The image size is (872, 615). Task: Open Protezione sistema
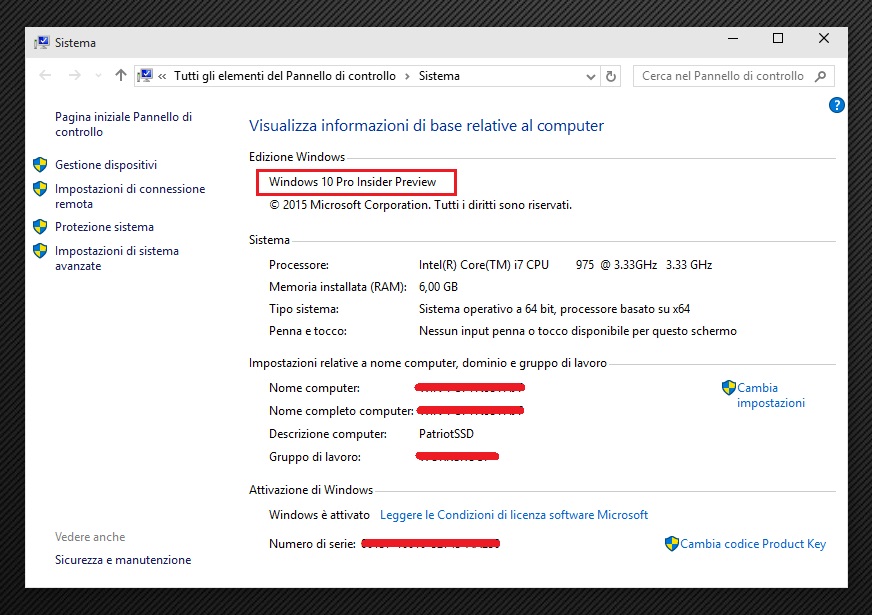104,227
